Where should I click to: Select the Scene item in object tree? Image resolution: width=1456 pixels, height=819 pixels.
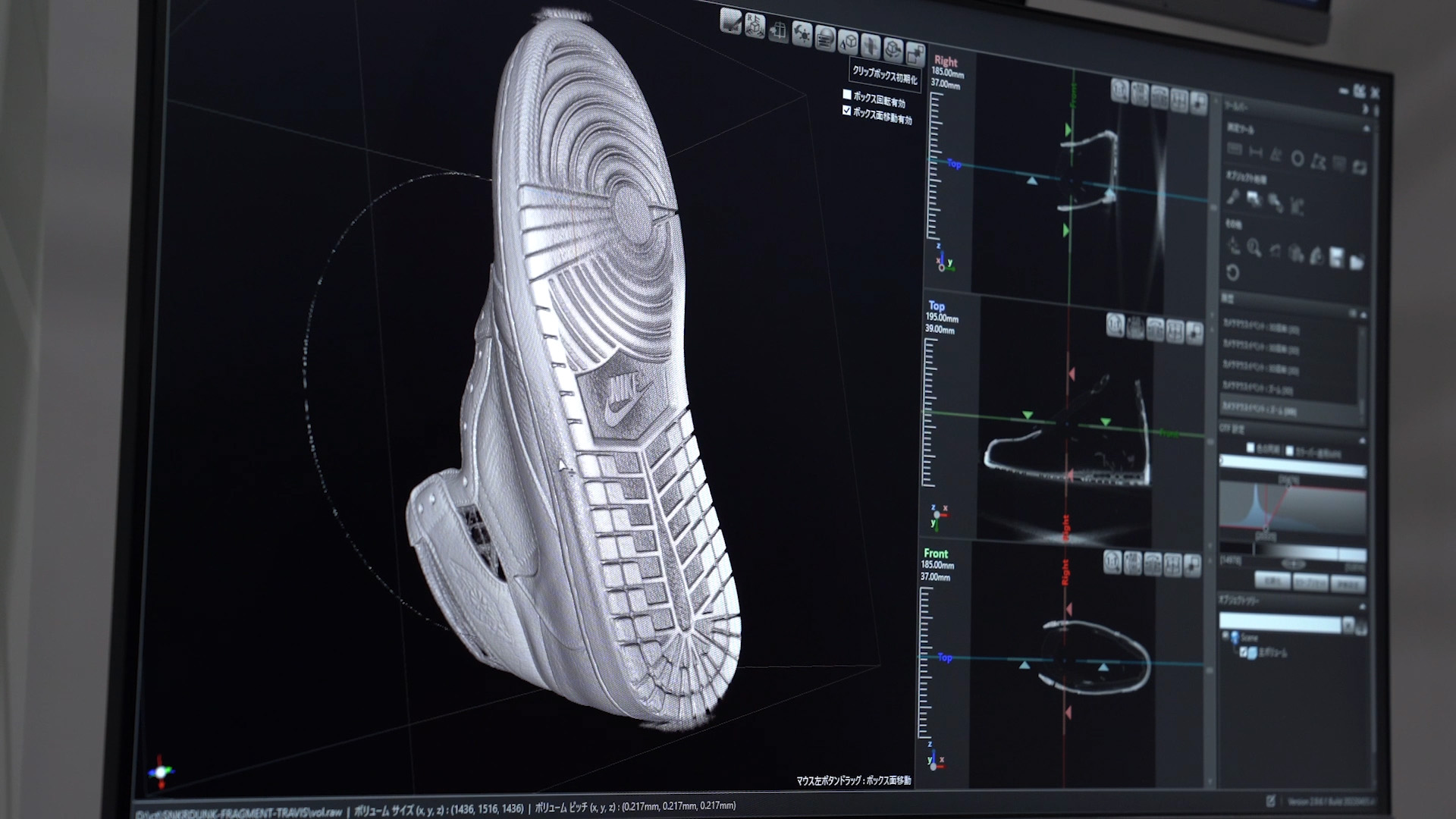point(1247,638)
